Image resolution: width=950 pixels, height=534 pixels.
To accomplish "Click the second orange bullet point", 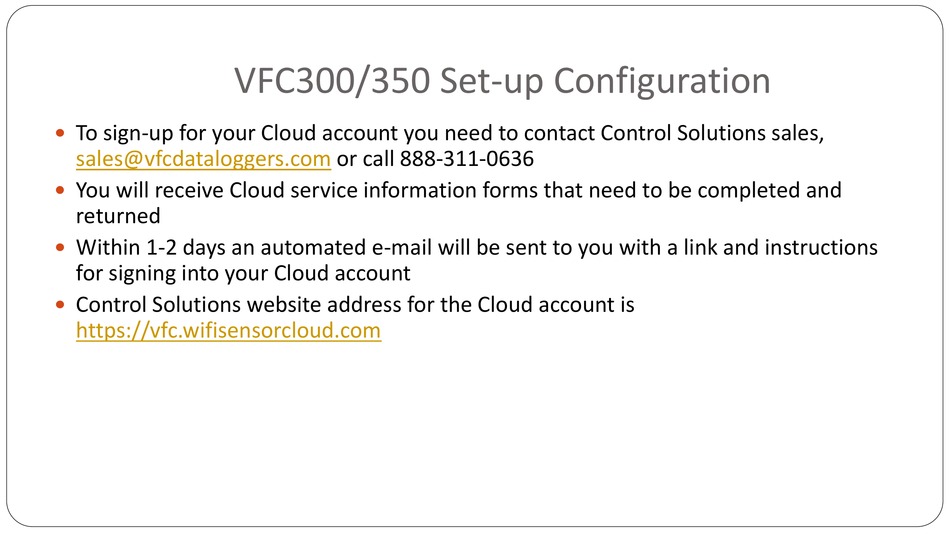I will [59, 190].
